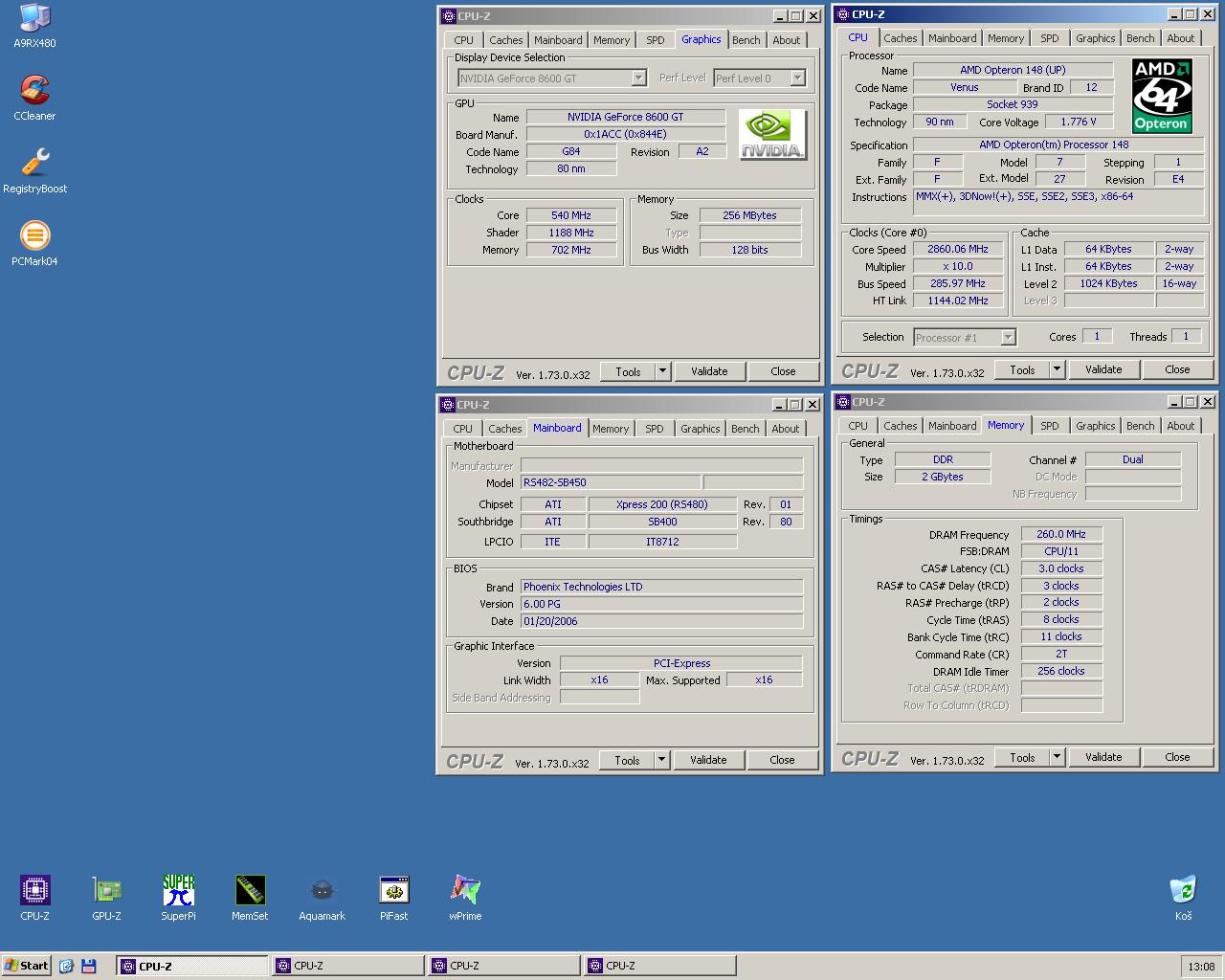
Task: Click Close button in Memory window
Action: point(1177,757)
